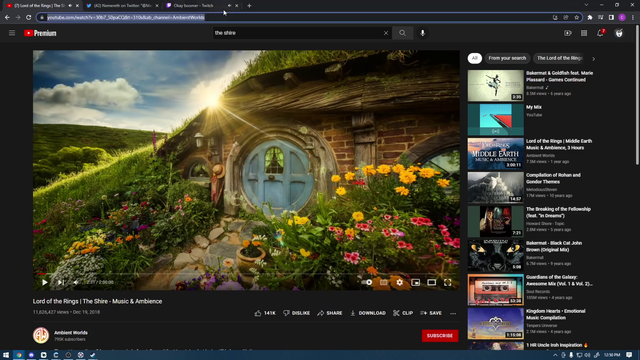Click the page vertical scrollbar

pos(637,96)
